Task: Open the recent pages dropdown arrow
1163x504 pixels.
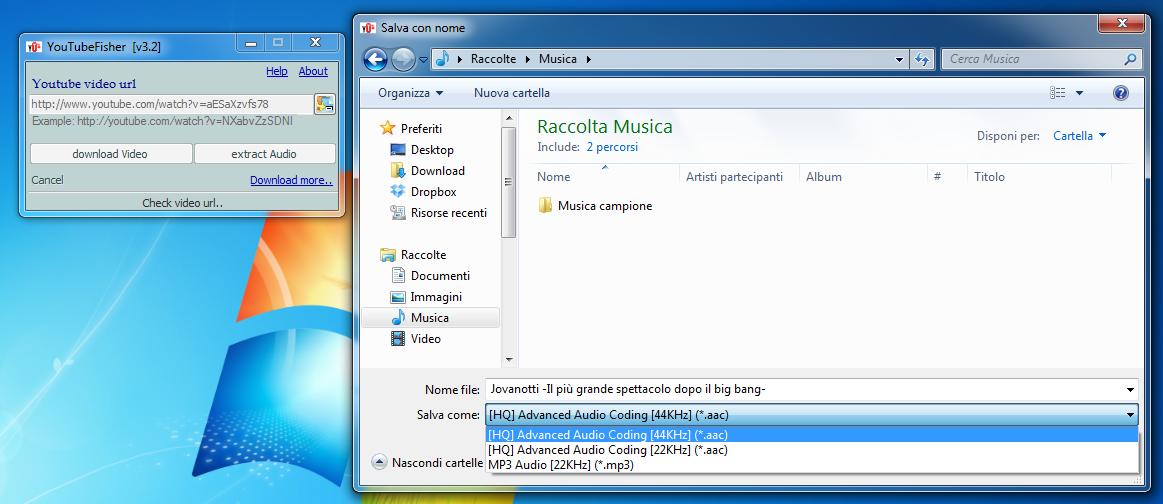Action: click(423, 59)
